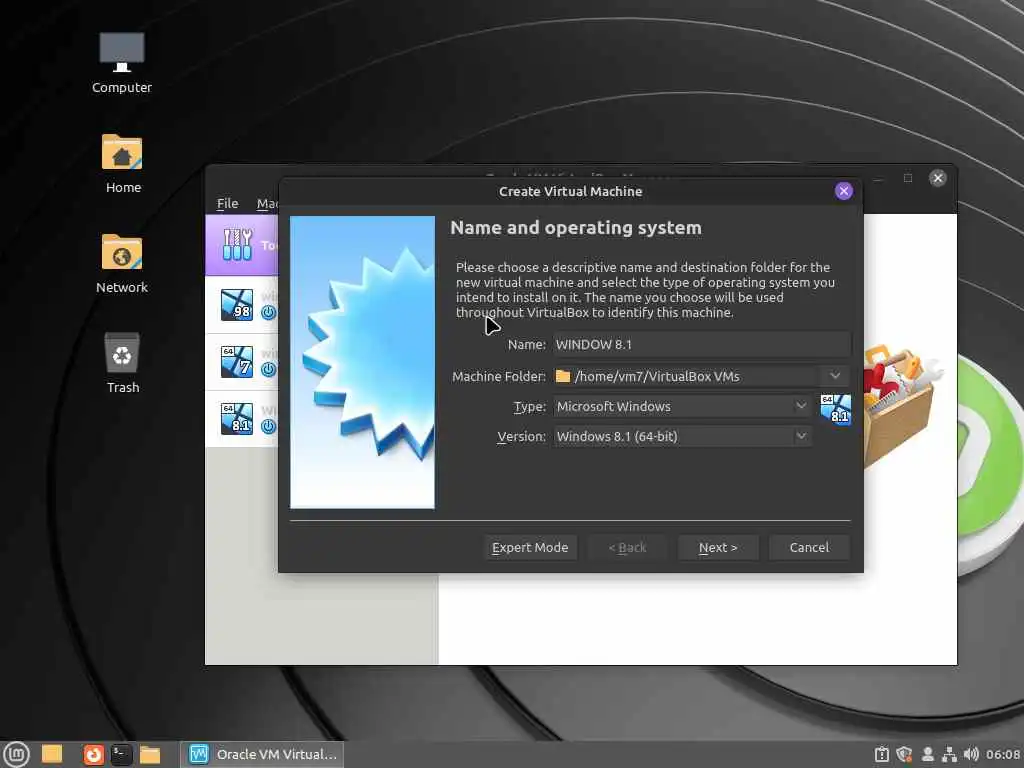The height and width of the screenshot is (768, 1024).
Task: Open the second folder launcher in taskbar
Action: (150, 754)
